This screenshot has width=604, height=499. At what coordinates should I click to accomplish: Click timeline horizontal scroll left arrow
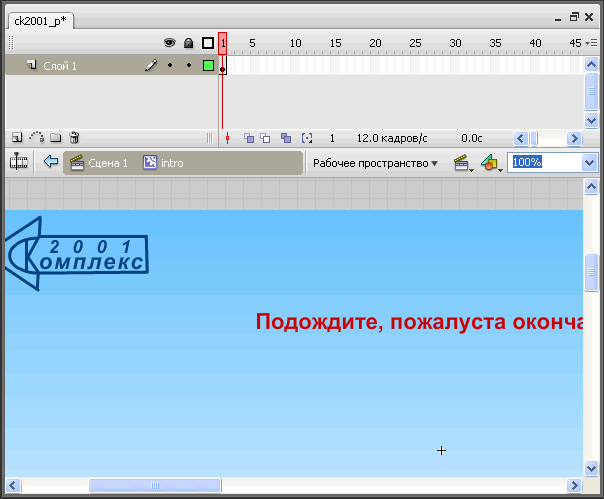(520, 138)
